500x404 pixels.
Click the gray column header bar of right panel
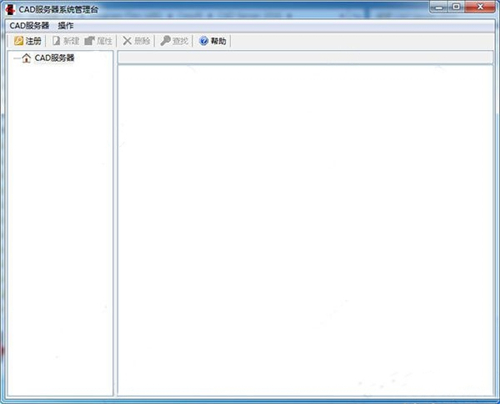305,57
